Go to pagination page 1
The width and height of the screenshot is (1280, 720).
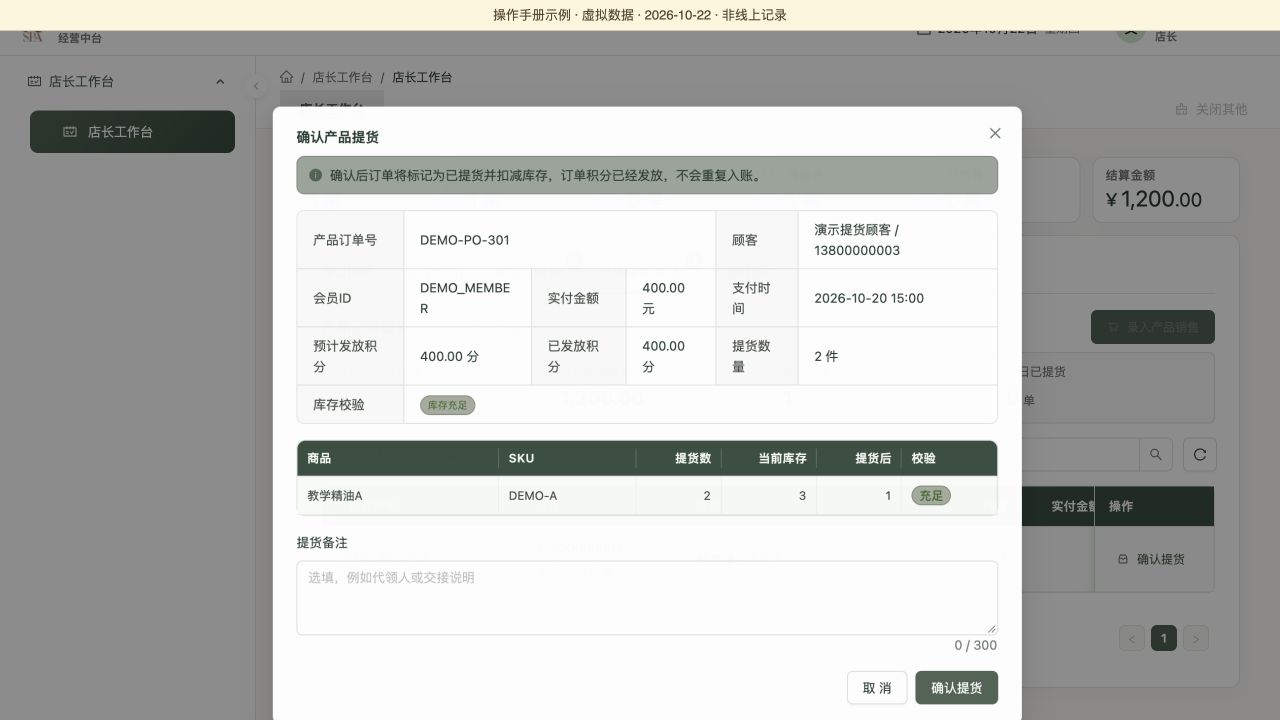[x=1163, y=638]
